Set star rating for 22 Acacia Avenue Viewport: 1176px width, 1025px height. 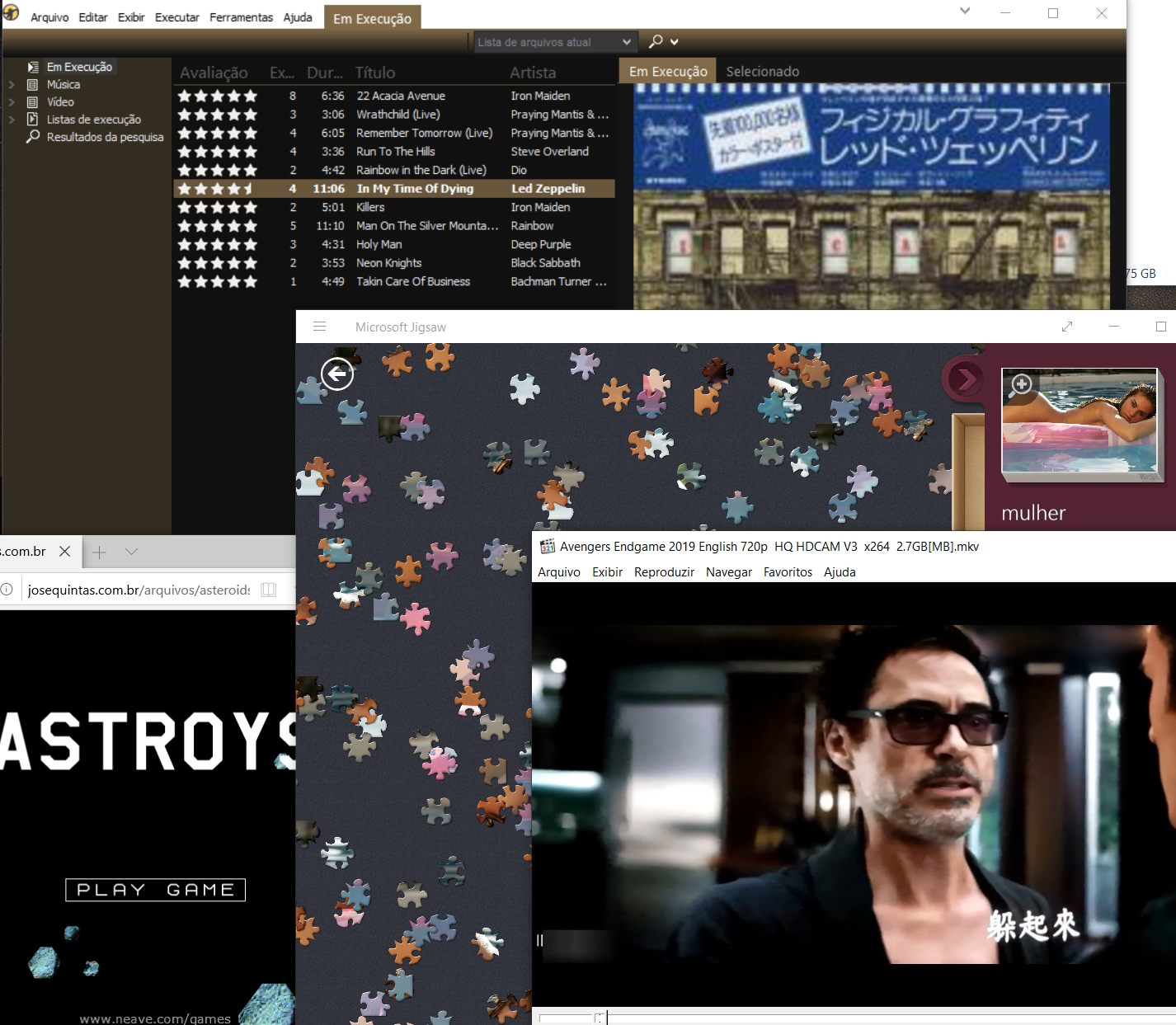218,96
